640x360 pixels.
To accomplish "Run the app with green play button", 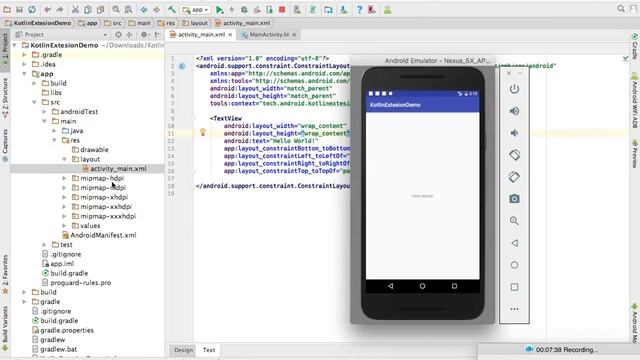I will [x=219, y=9].
